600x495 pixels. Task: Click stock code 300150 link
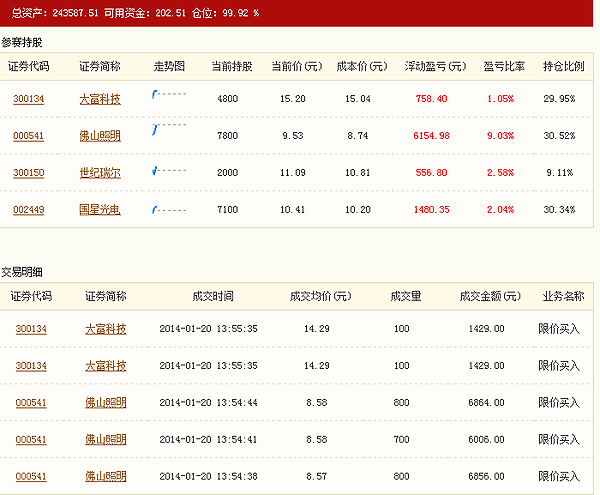pos(29,173)
